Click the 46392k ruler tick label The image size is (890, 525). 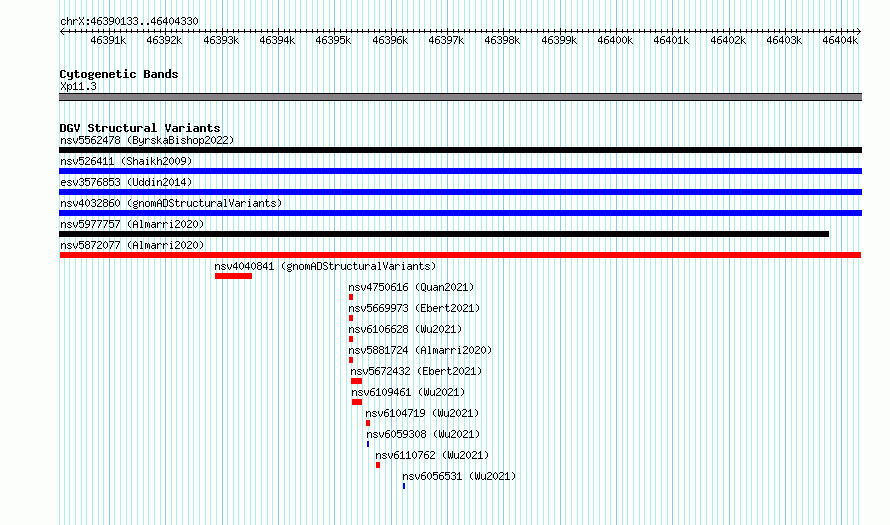click(165, 40)
